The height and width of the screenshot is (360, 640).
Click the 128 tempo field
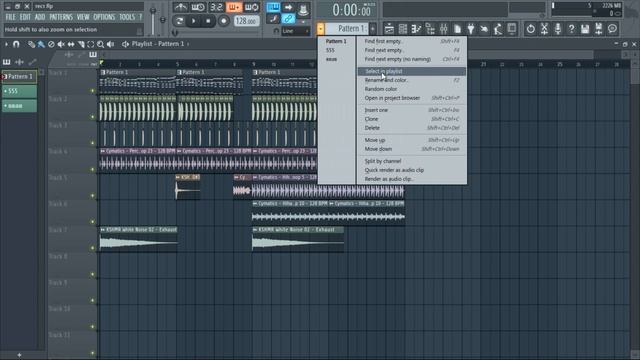click(x=246, y=21)
